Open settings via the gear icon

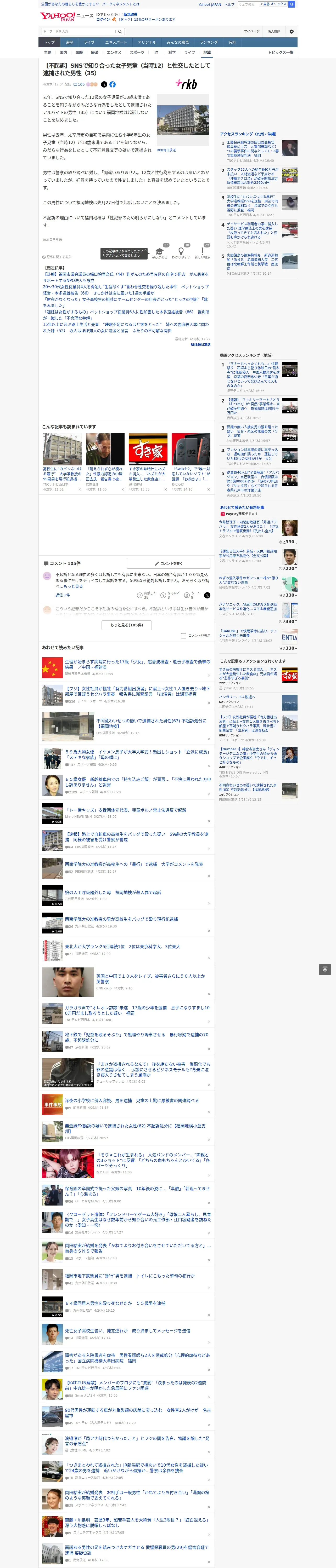coord(292,32)
